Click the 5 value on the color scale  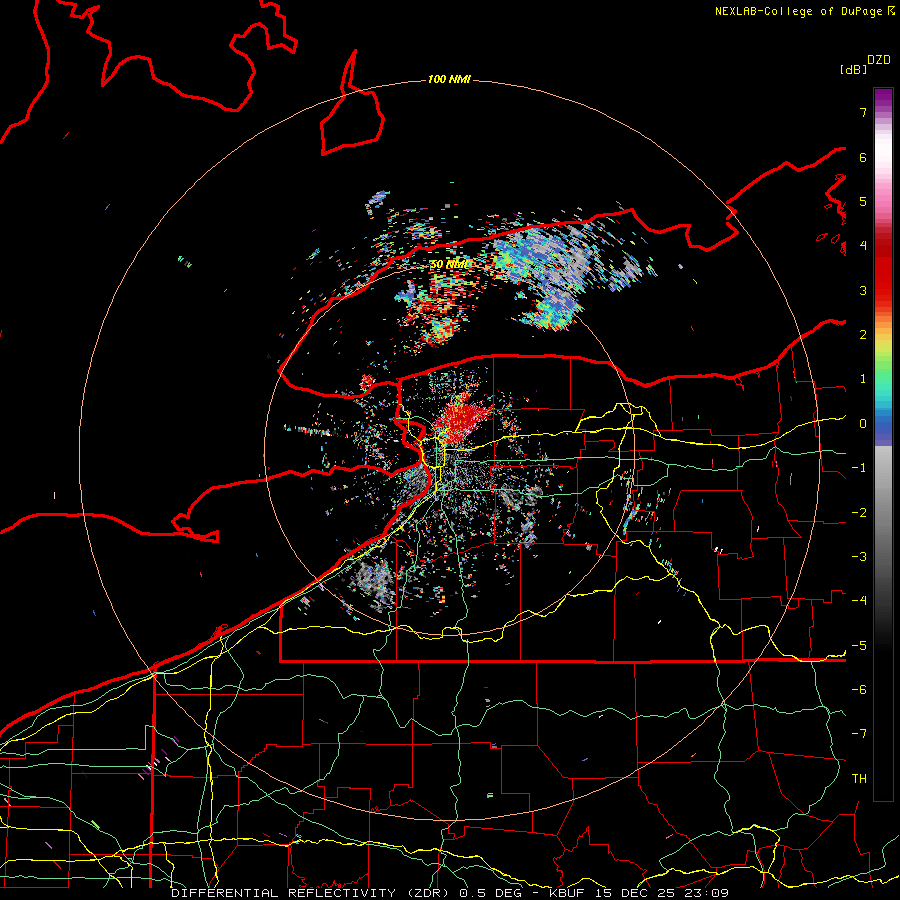(863, 201)
